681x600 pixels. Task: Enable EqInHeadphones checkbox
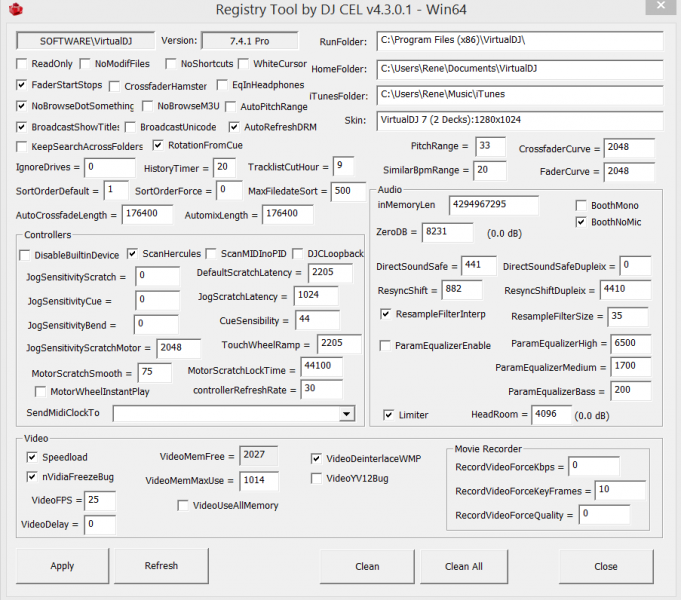point(222,85)
